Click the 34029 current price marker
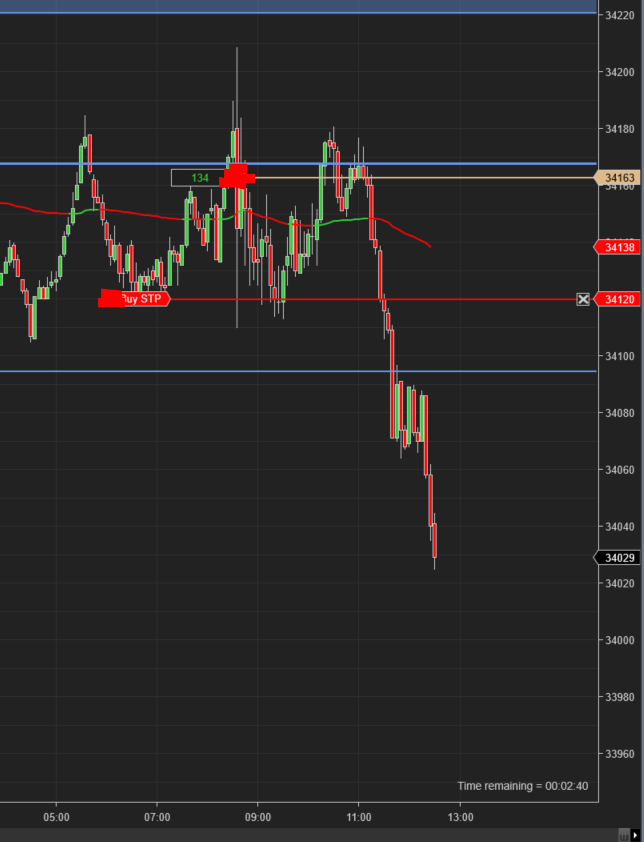This screenshot has width=644, height=842. (618, 557)
